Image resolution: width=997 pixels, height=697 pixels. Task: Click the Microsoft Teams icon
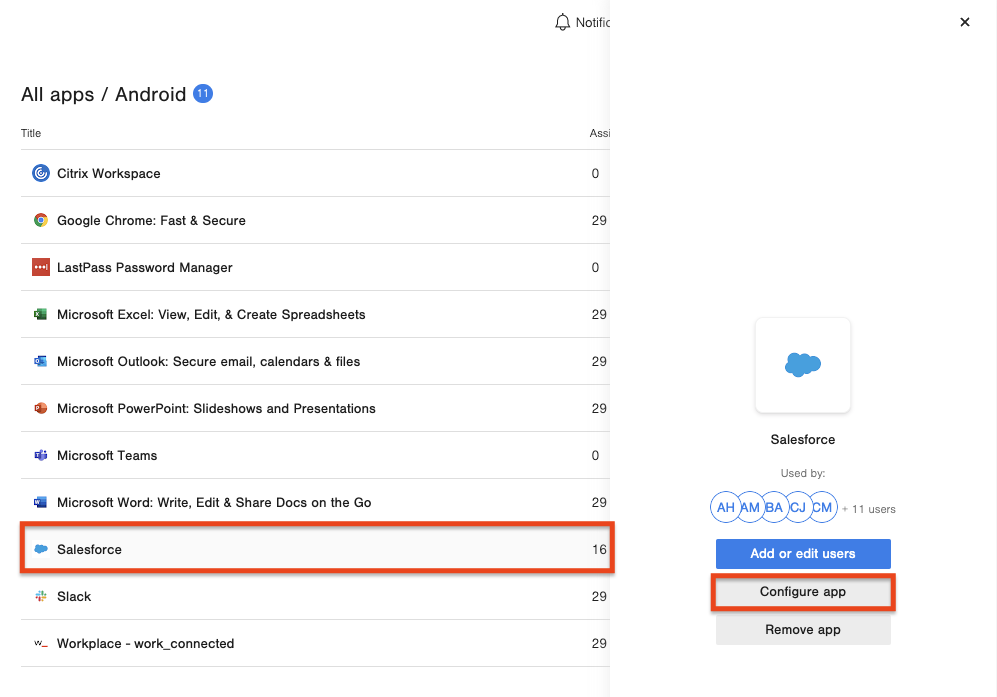41,455
